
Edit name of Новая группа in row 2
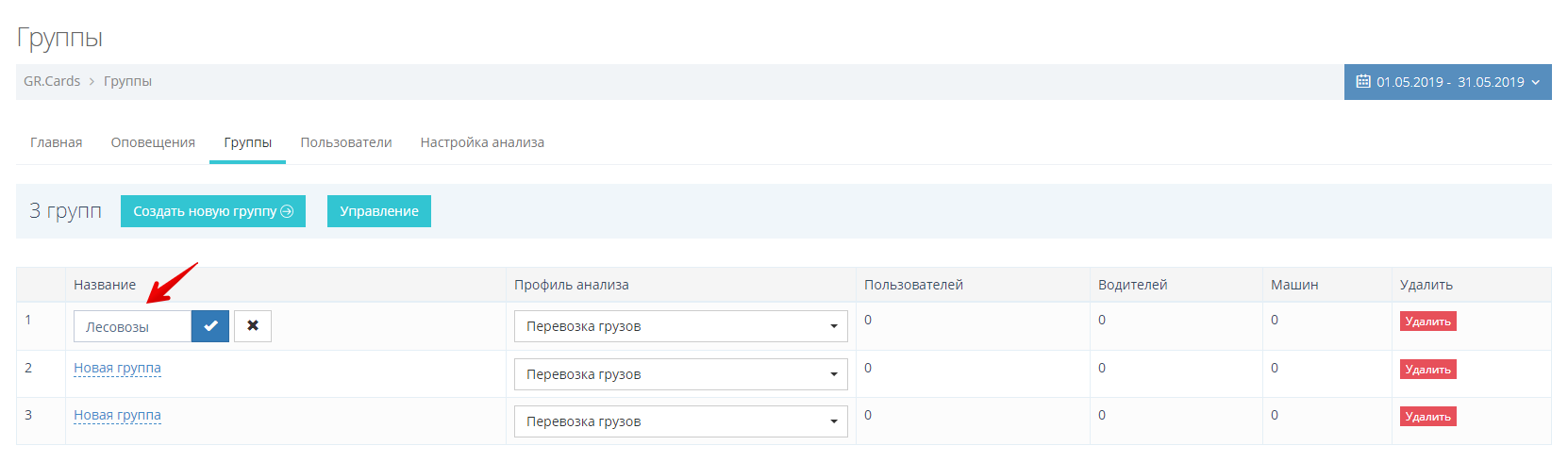[117, 368]
